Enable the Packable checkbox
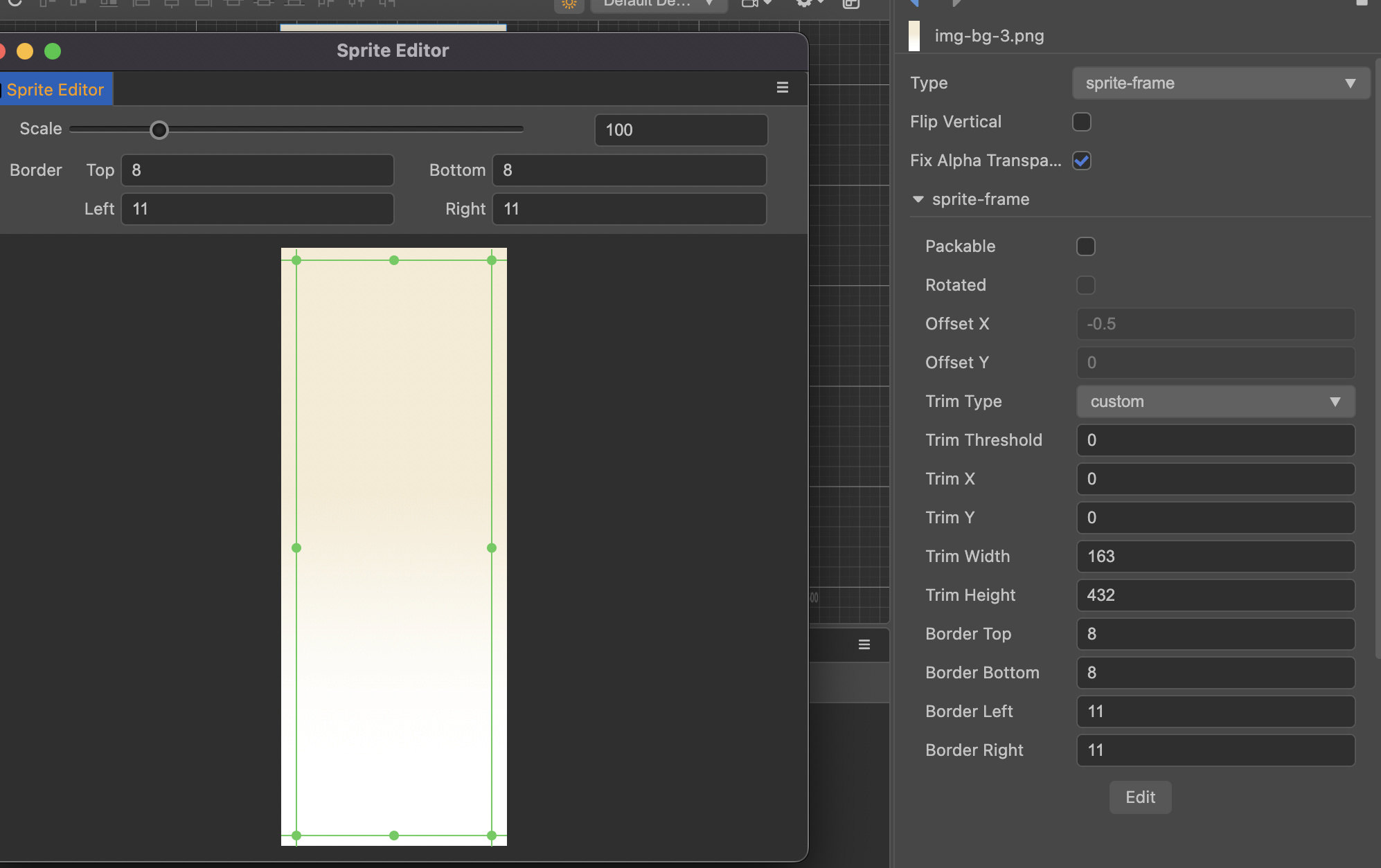Image resolution: width=1381 pixels, height=868 pixels. [x=1085, y=246]
